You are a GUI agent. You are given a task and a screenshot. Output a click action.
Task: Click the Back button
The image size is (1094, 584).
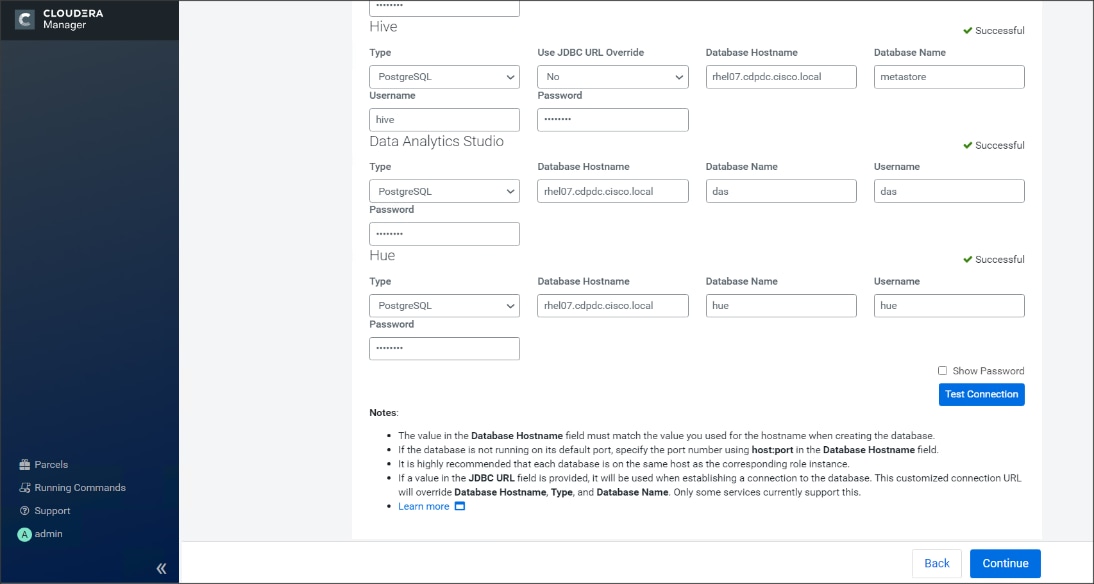tap(936, 564)
